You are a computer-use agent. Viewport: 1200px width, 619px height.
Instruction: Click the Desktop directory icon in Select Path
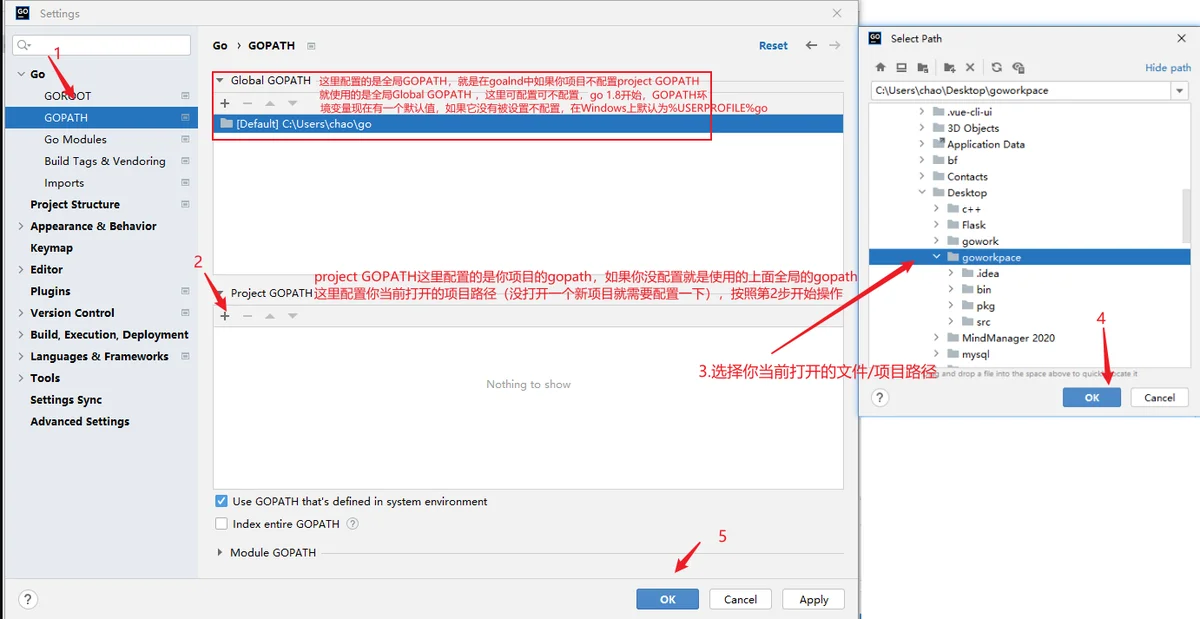point(901,68)
